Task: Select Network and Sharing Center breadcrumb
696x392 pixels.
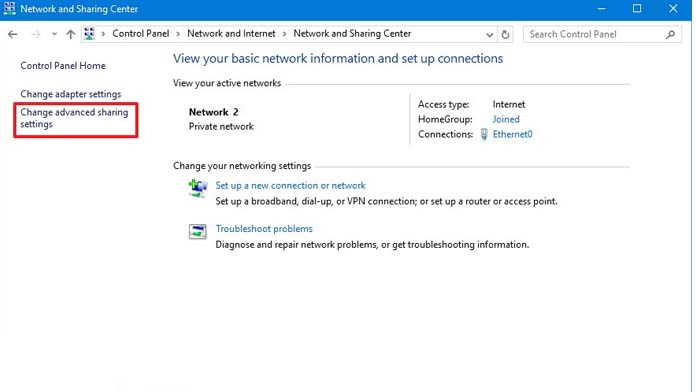Action: point(352,34)
